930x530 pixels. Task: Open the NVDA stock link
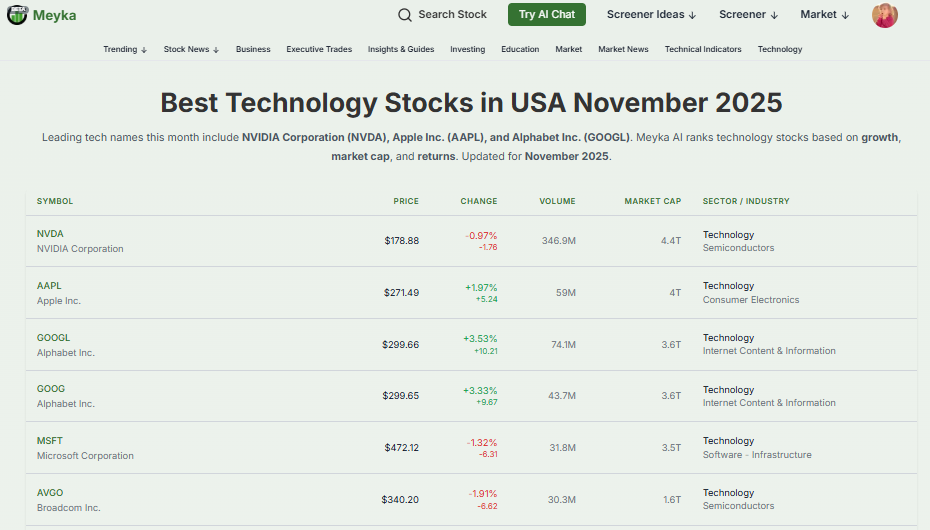click(50, 234)
